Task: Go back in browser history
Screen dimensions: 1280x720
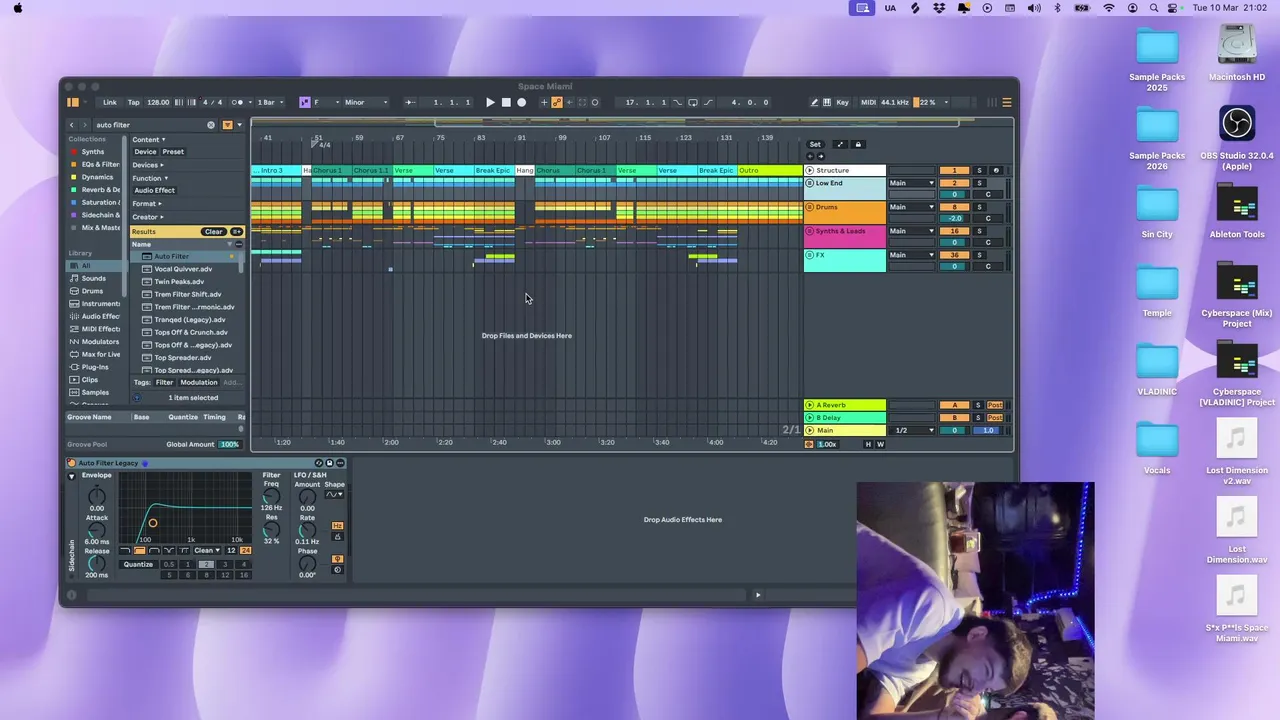Action: 72,125
